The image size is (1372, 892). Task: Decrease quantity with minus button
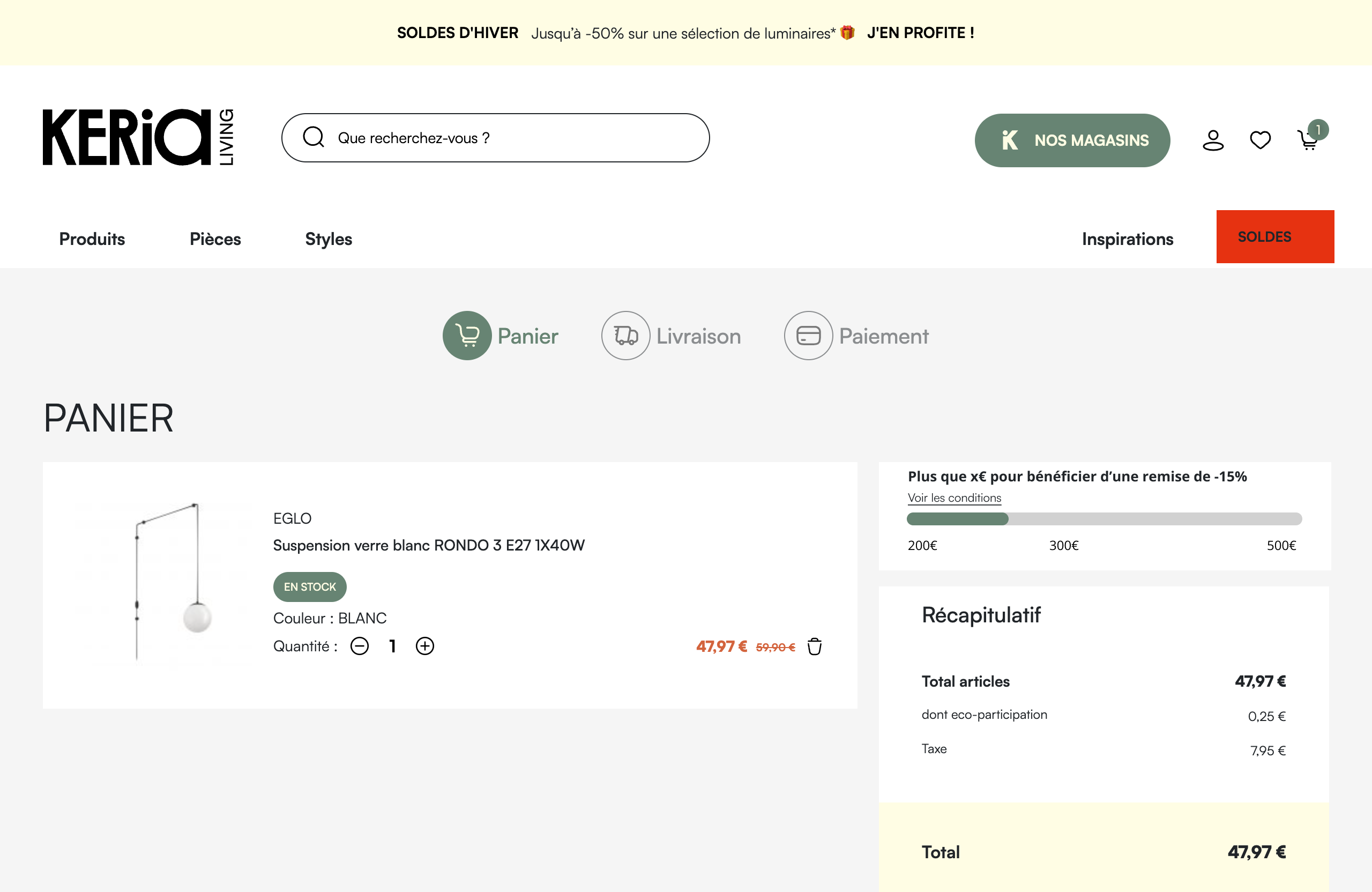pos(360,646)
